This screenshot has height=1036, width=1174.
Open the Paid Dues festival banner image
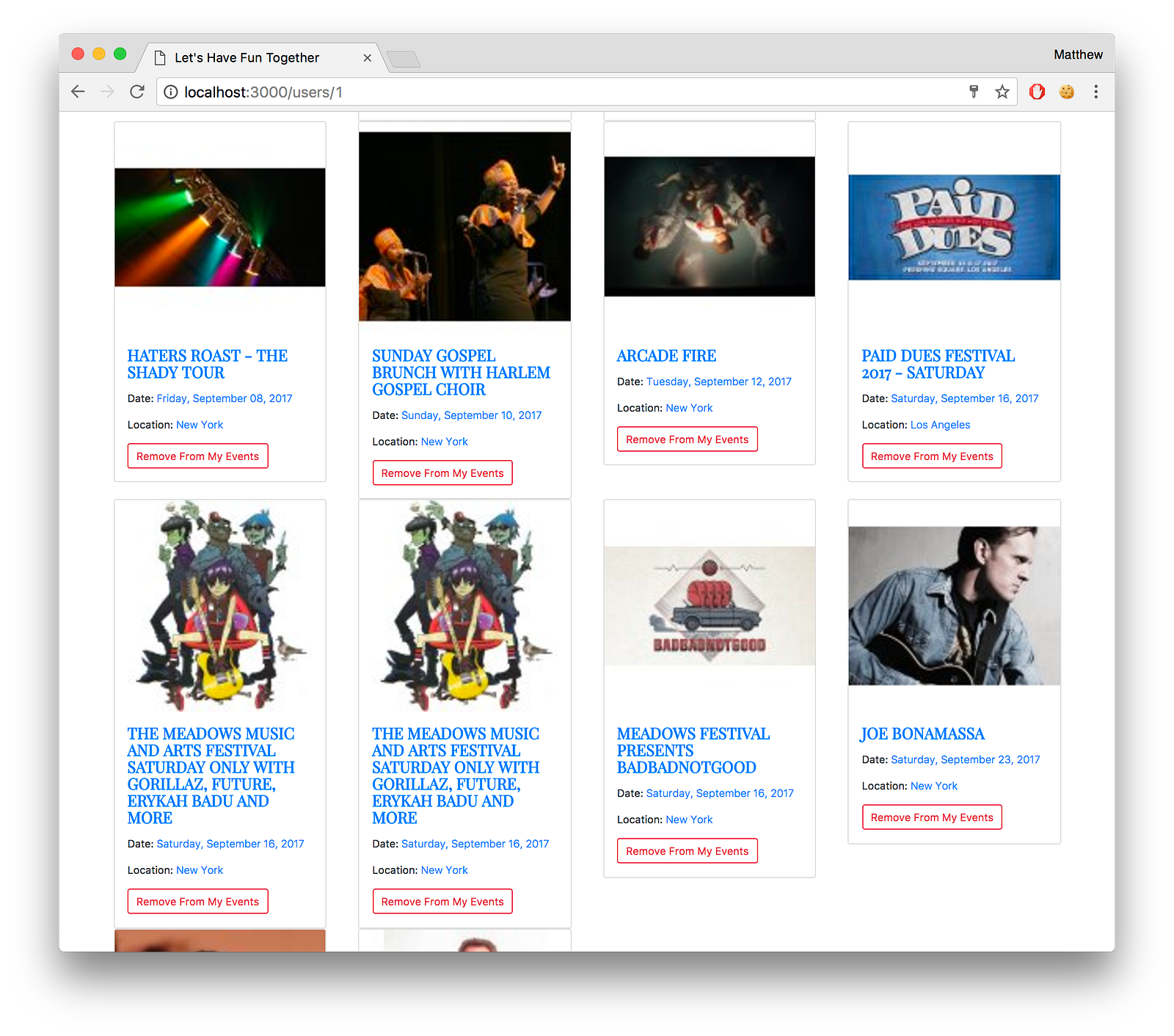(954, 227)
